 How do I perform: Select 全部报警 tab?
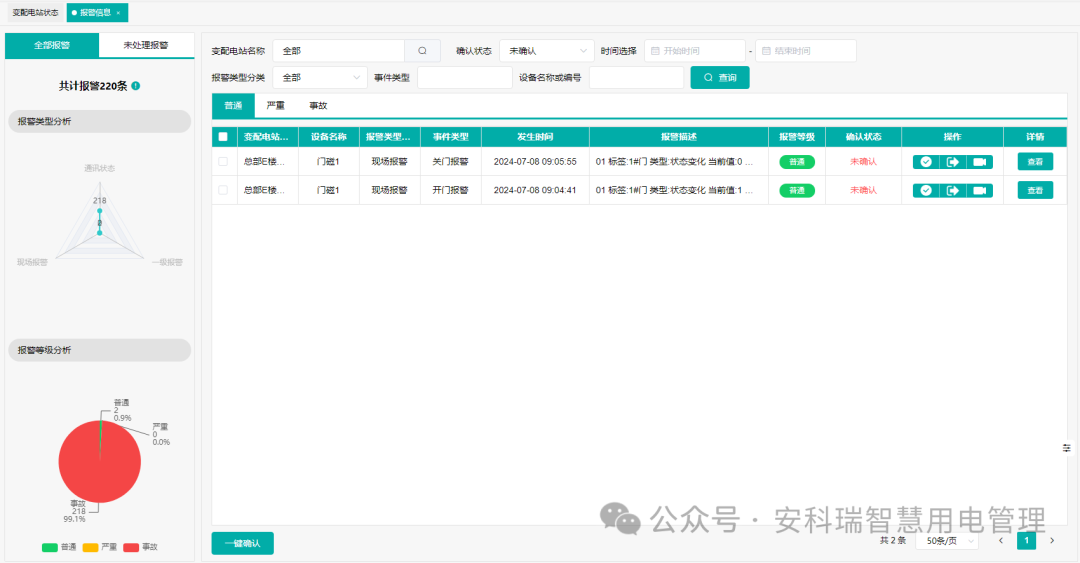[x=52, y=45]
